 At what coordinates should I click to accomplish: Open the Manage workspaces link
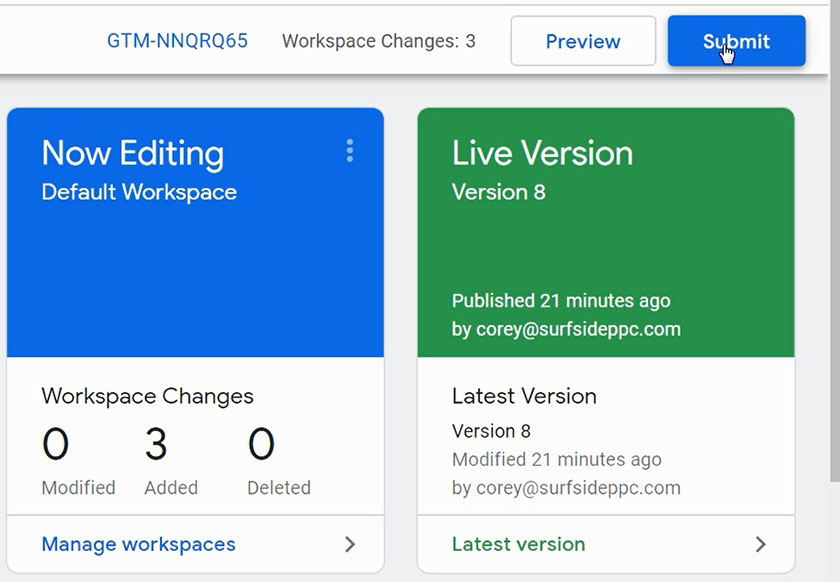tap(139, 544)
